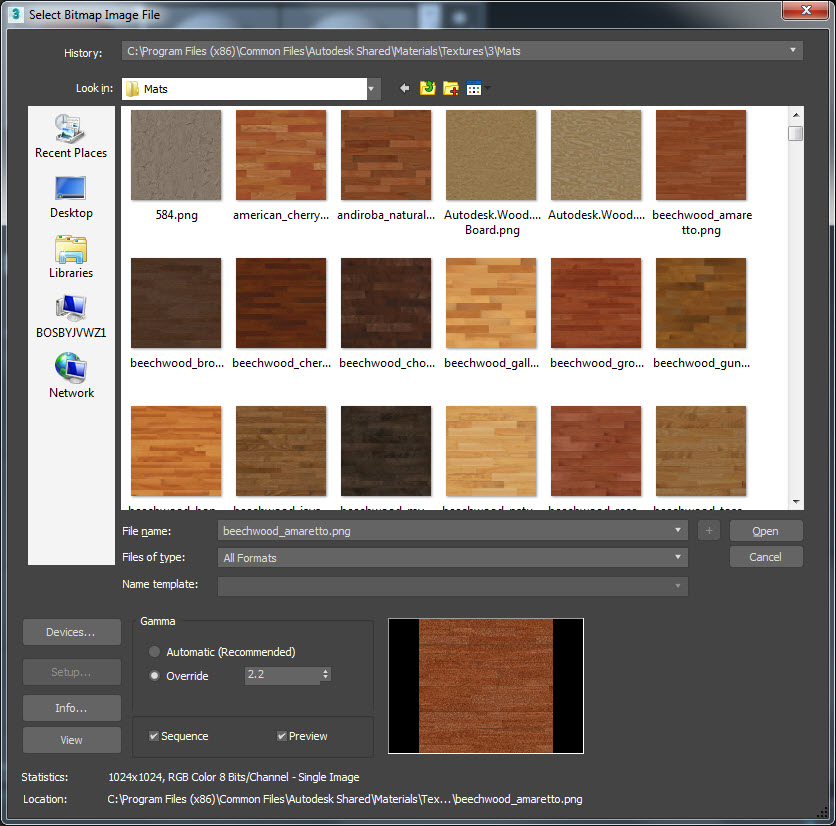Go to Libraries in the places bar
This screenshot has height=826, width=836.
(70, 249)
